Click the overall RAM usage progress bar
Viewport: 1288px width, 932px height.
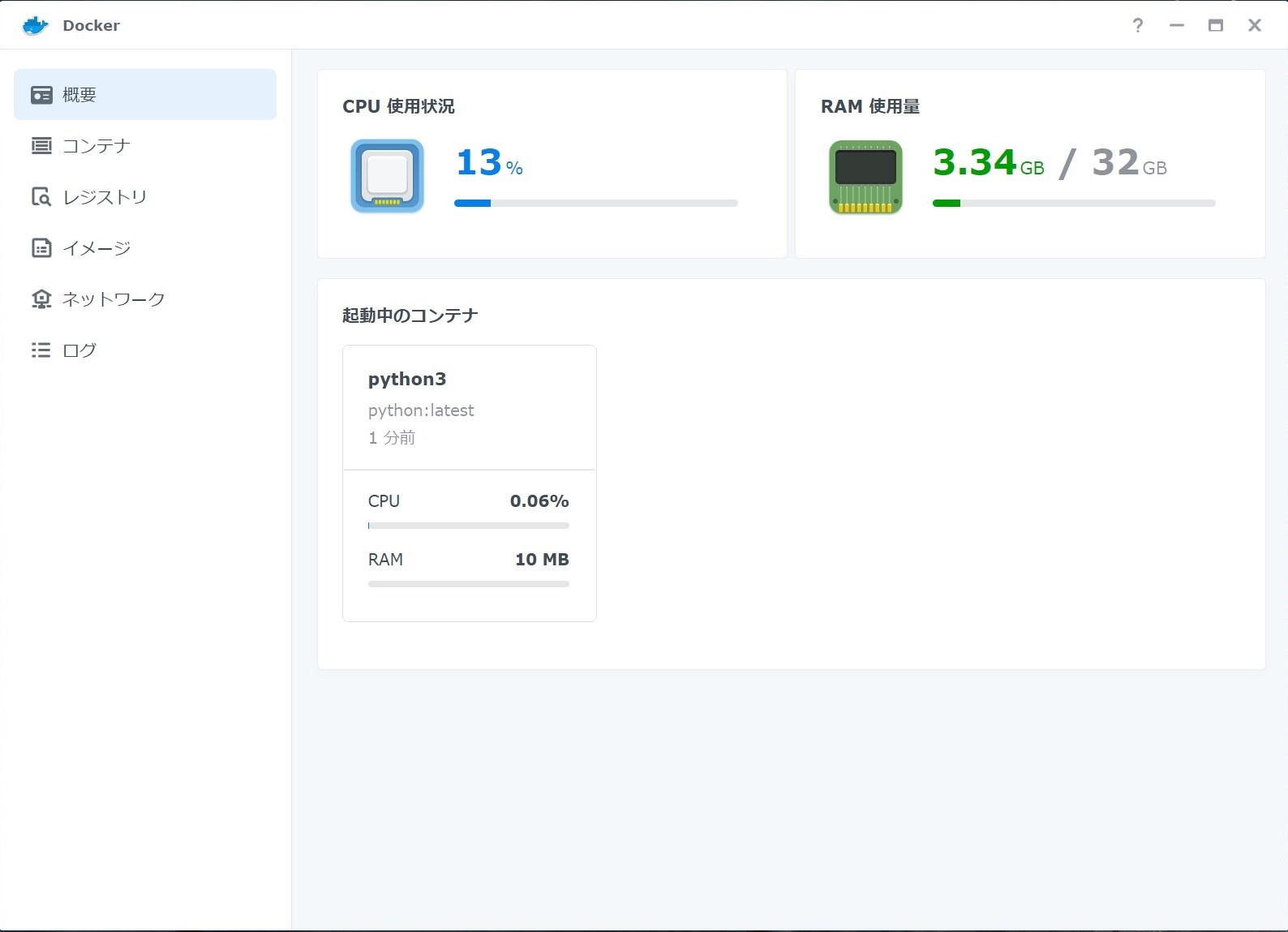pyautogui.click(x=1074, y=203)
